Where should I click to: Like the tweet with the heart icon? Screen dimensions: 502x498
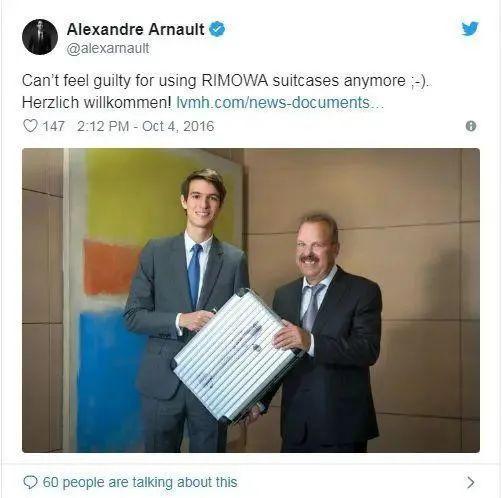[x=30, y=126]
